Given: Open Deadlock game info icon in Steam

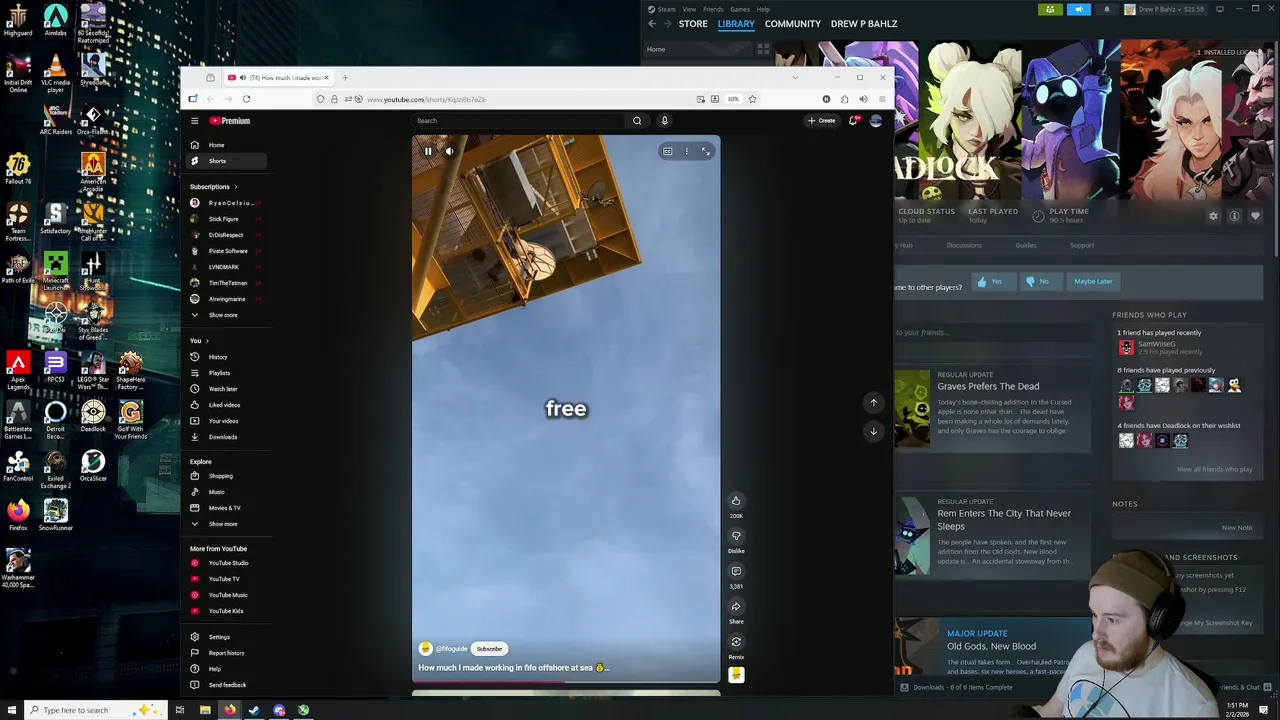Looking at the screenshot, I should pyautogui.click(x=1234, y=216).
